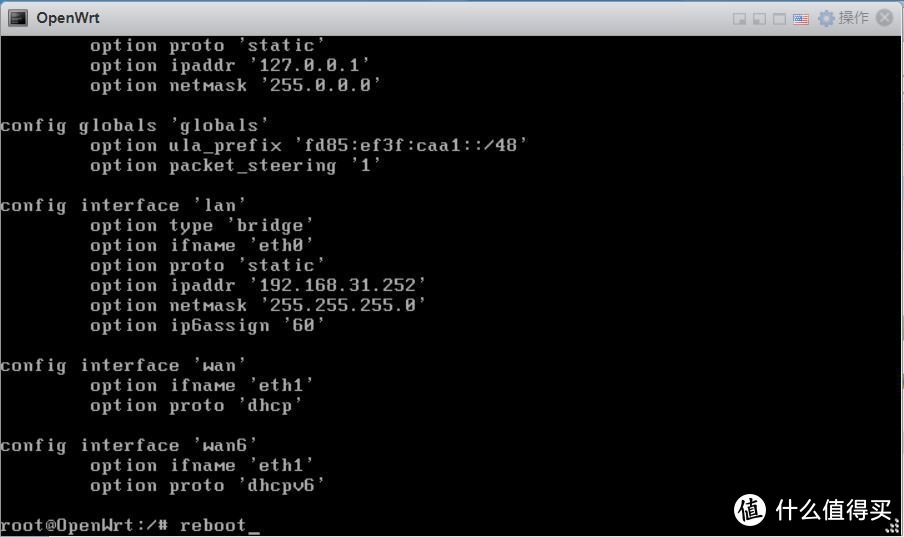Click the netmask '255.255.255.0' line
This screenshot has width=904, height=537.
point(258,305)
